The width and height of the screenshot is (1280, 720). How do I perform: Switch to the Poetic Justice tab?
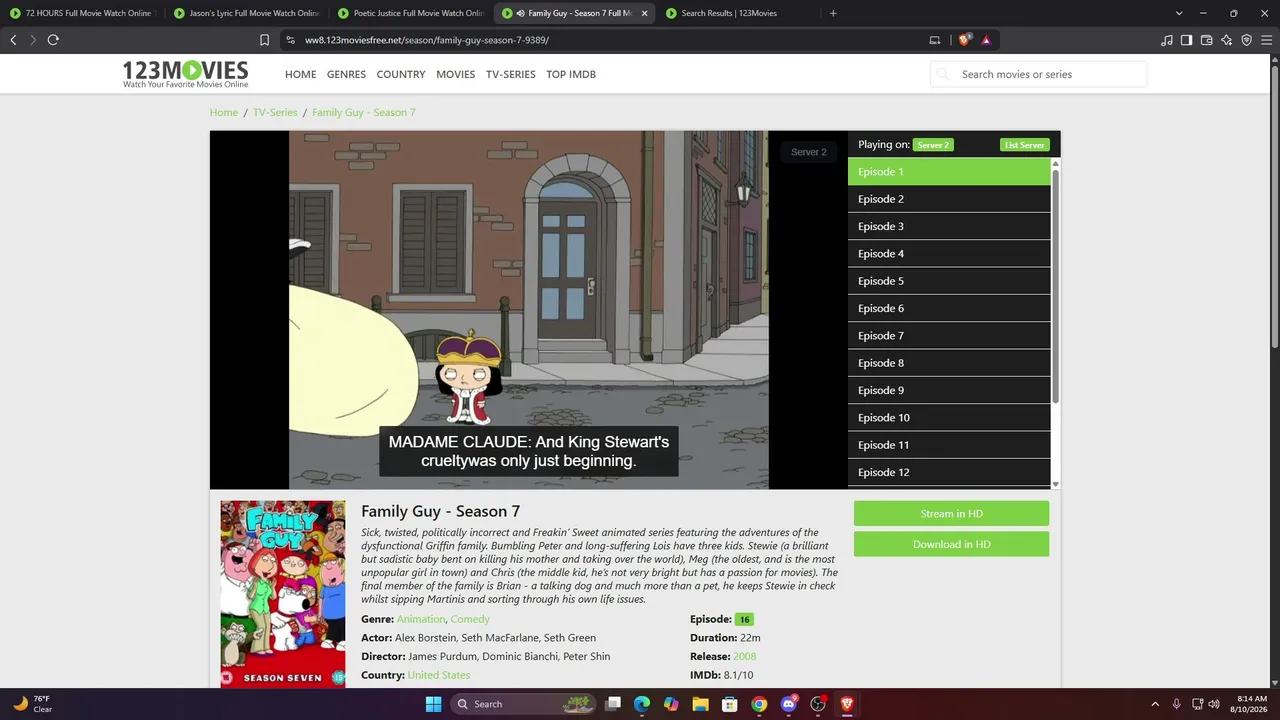[x=410, y=13]
